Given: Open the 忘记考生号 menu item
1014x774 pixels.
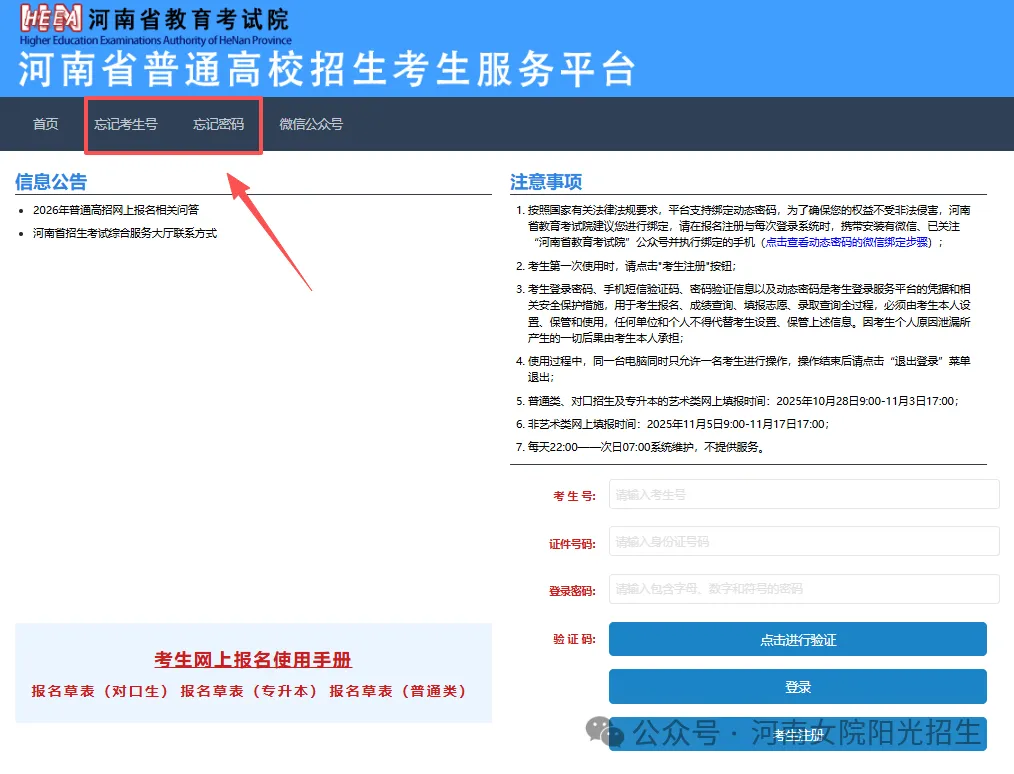Looking at the screenshot, I should [126, 125].
